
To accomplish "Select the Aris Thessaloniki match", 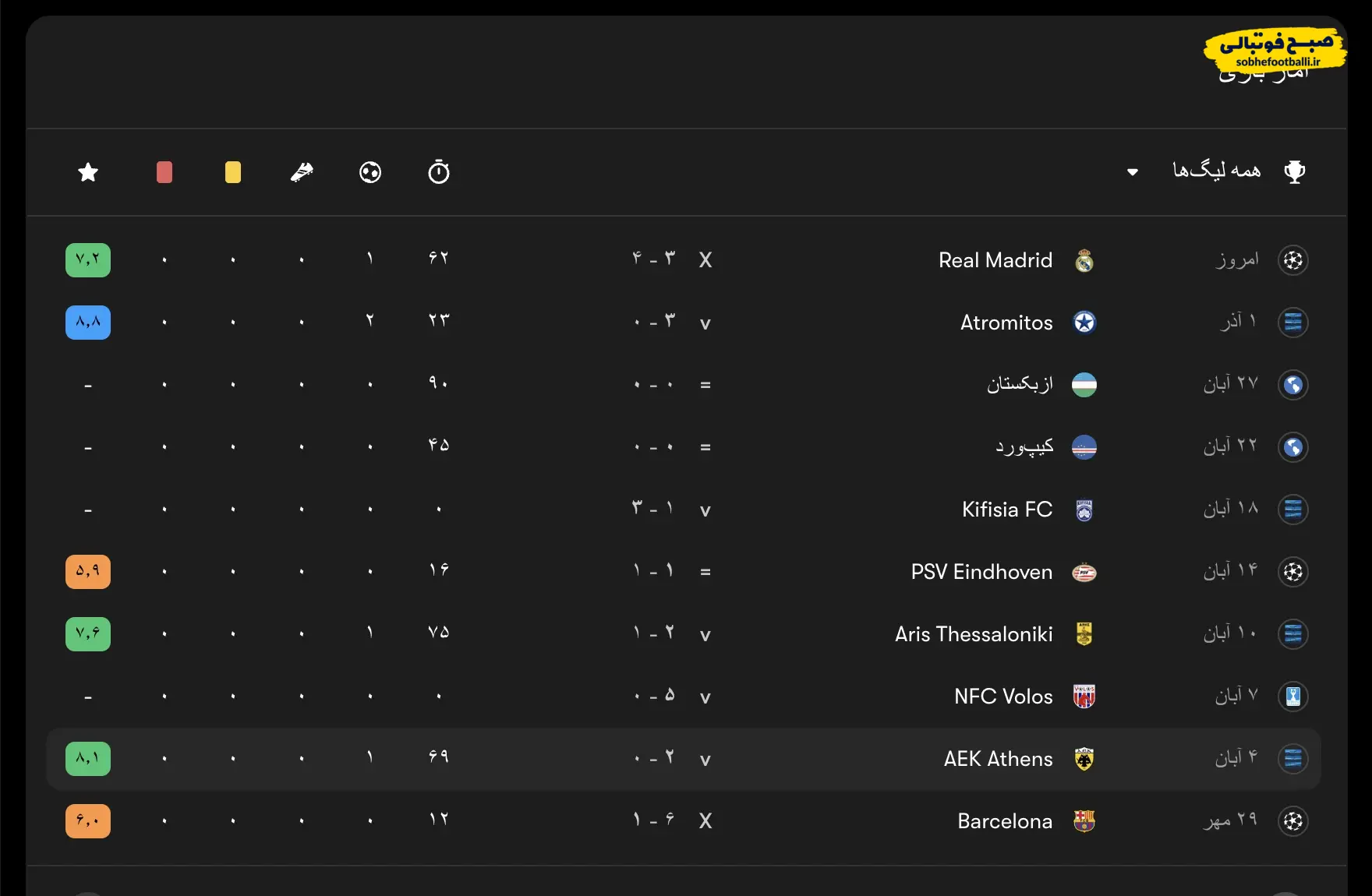I will coord(974,634).
